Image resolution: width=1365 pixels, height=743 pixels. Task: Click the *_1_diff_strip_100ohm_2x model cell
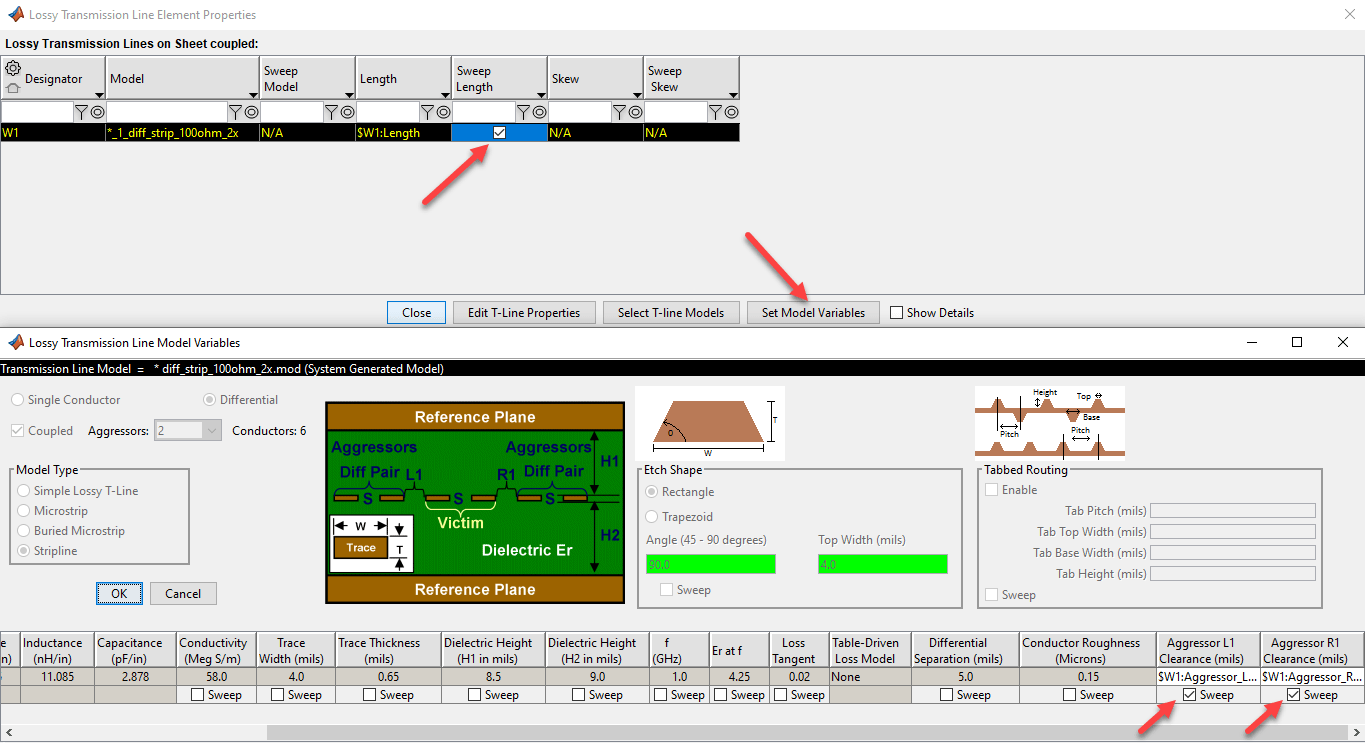click(x=182, y=132)
